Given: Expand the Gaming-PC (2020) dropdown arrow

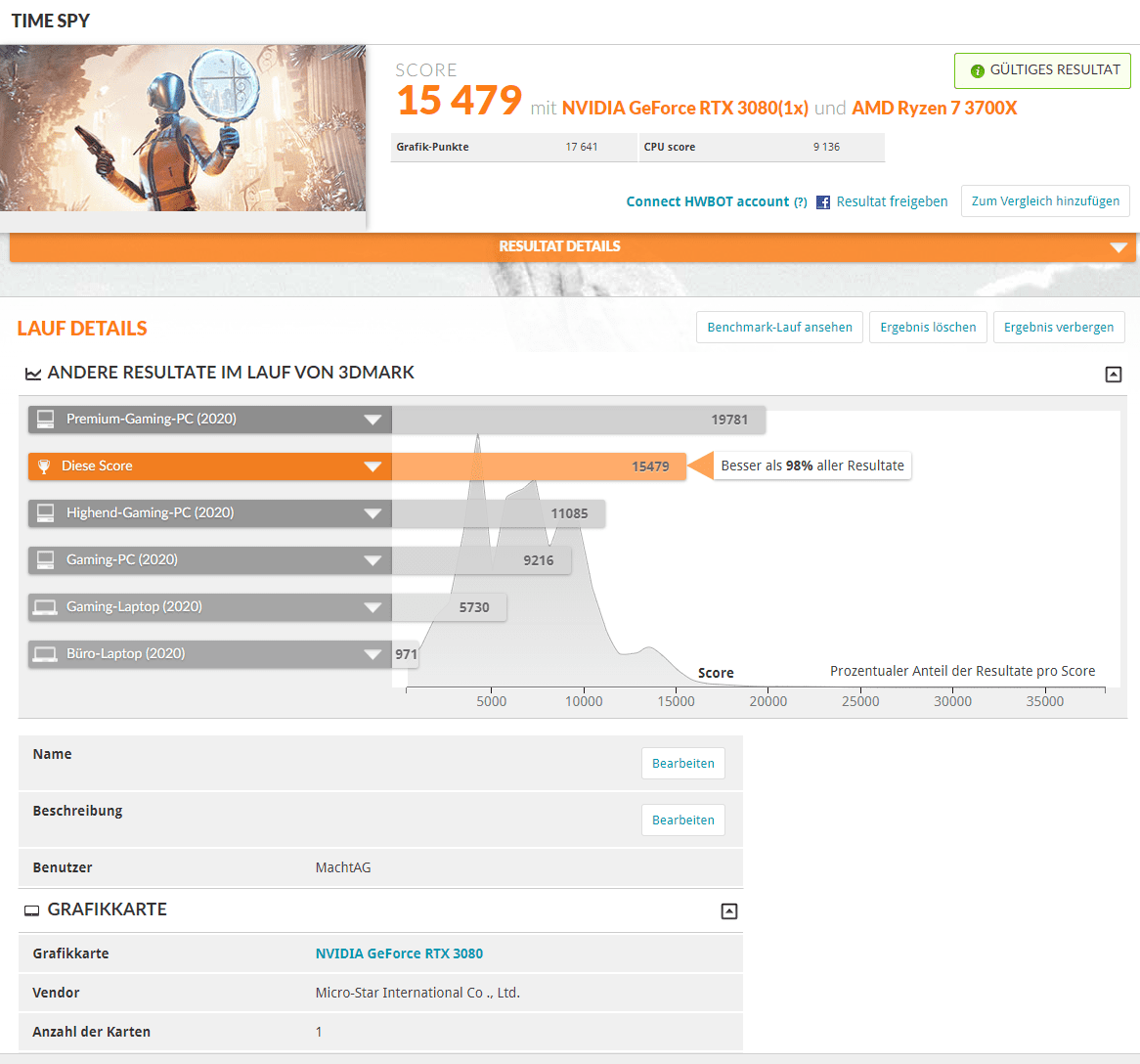Looking at the screenshot, I should point(373,560).
